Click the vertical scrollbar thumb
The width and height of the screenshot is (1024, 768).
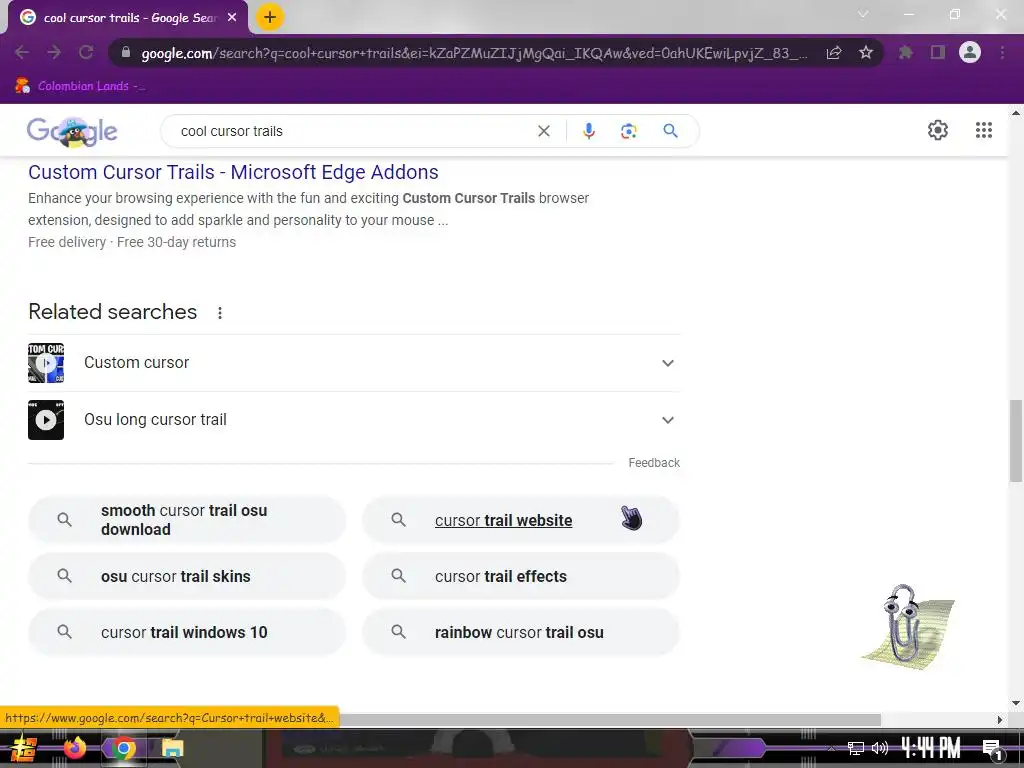pos(1016,441)
